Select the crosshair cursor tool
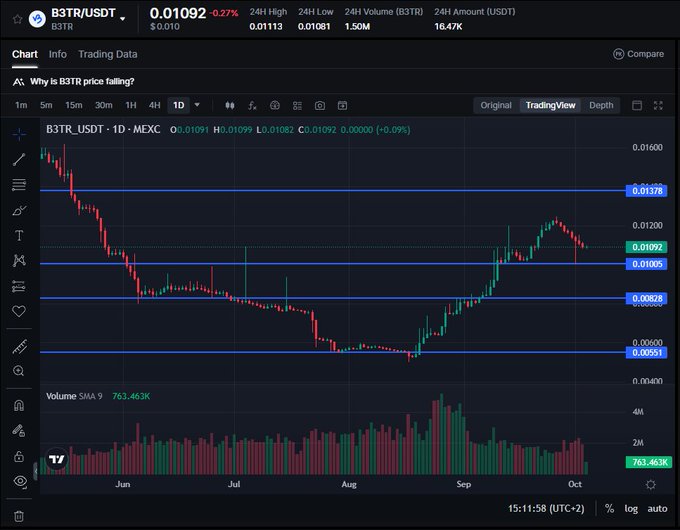680x530 pixels. pyautogui.click(x=19, y=134)
